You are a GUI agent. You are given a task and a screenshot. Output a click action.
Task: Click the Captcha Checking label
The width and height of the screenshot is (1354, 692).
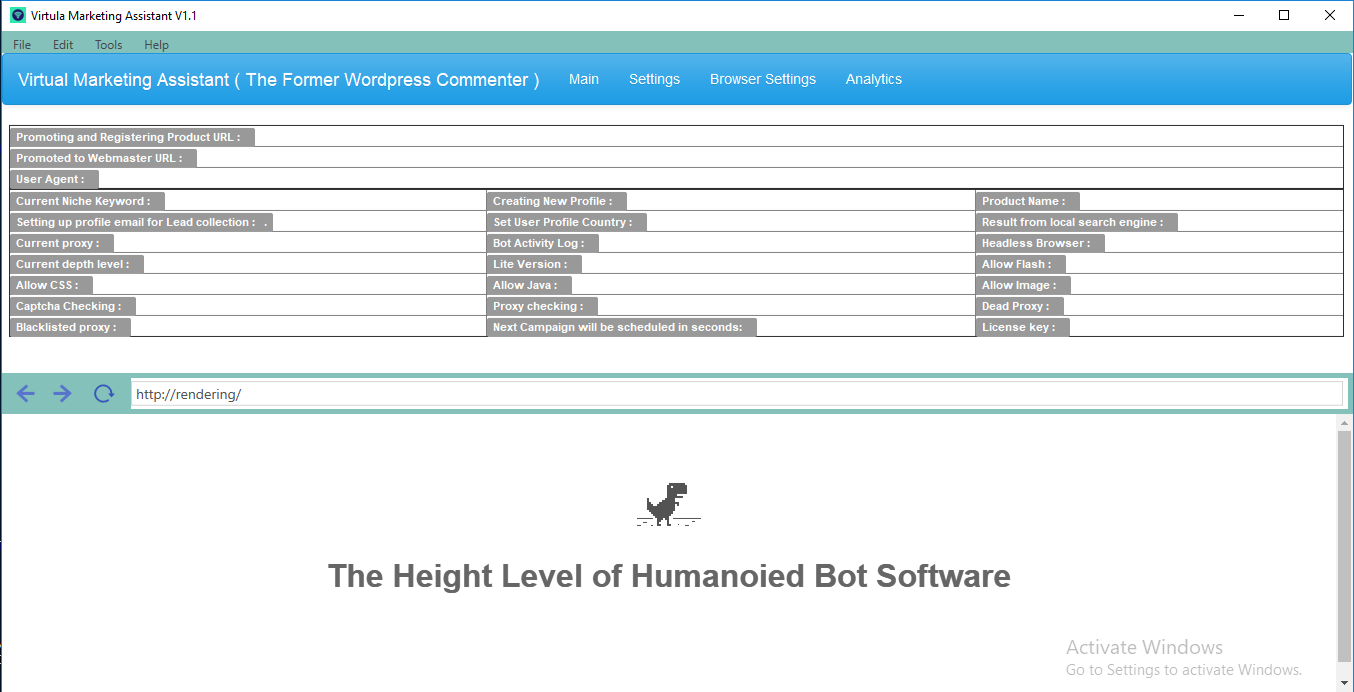pos(71,305)
